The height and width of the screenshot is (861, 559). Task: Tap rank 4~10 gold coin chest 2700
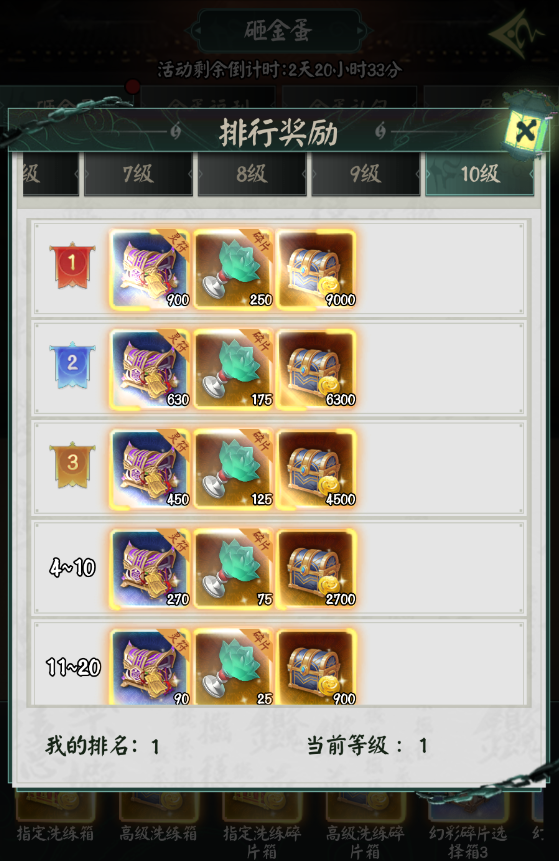tap(317, 569)
